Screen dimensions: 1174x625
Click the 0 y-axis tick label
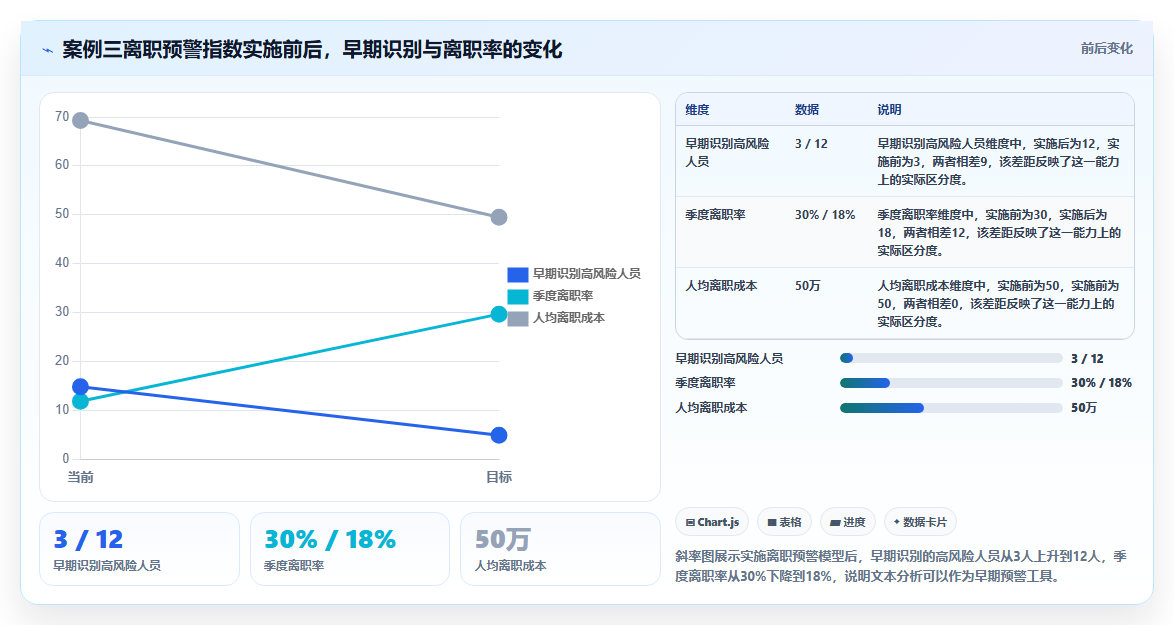[x=66, y=459]
